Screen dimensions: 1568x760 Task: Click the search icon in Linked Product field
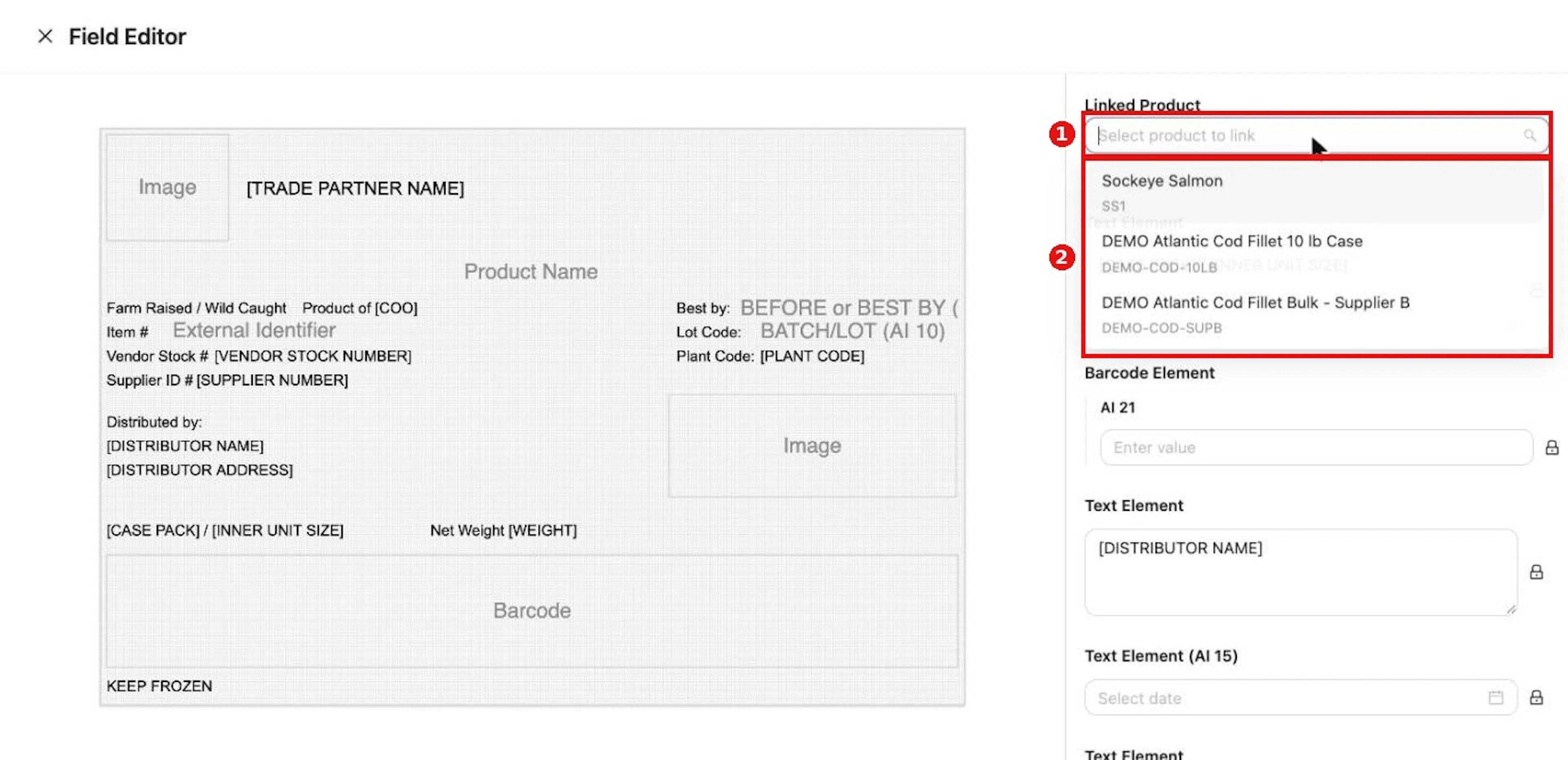tap(1529, 135)
